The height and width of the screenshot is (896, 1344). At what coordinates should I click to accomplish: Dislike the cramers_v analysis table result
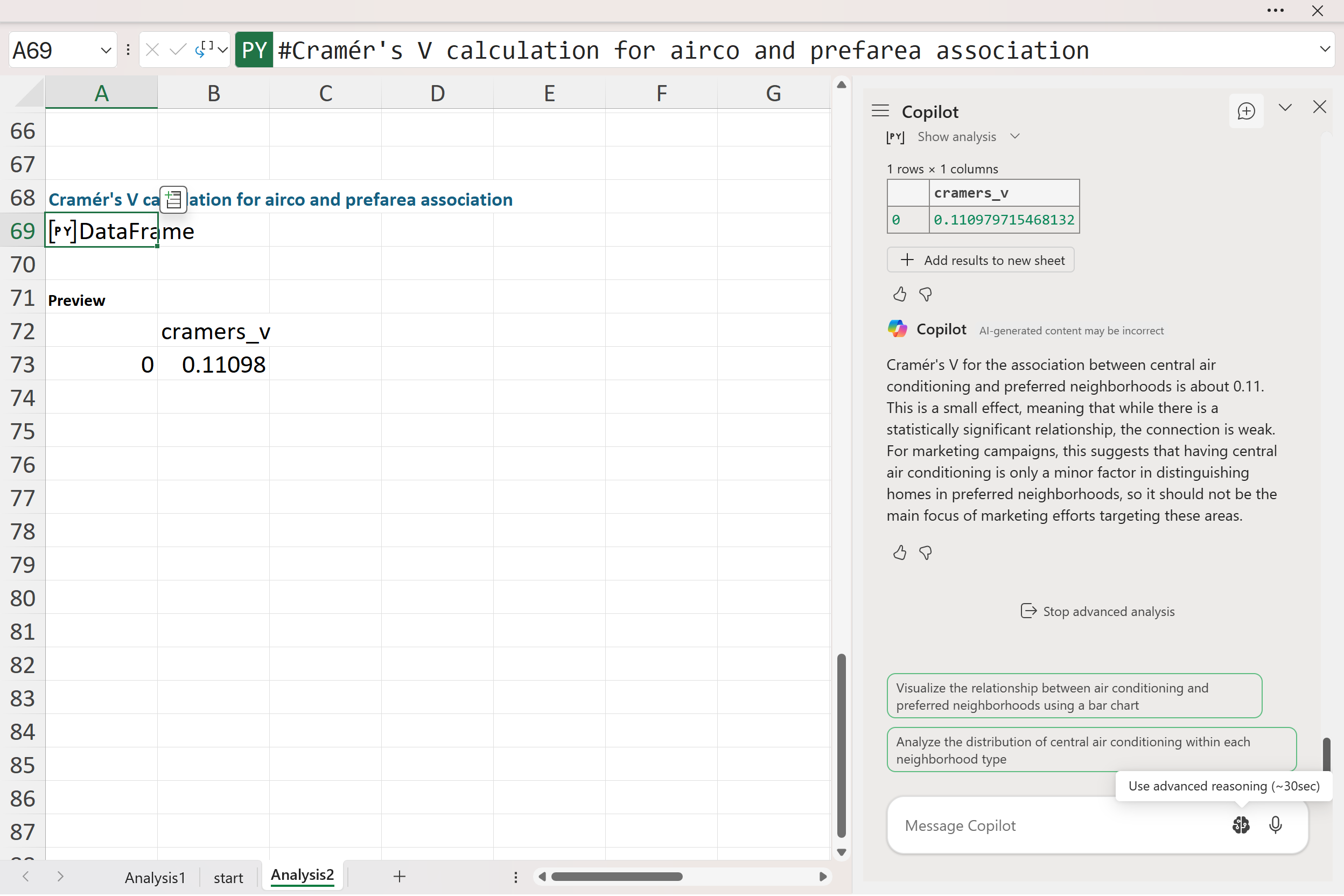tap(925, 295)
